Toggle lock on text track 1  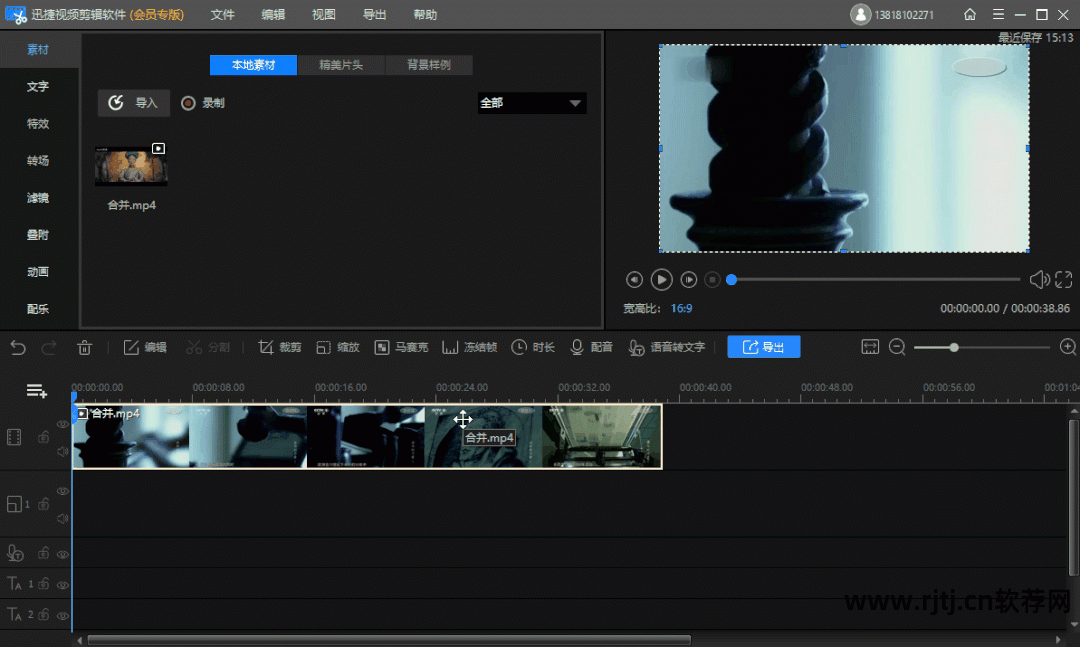click(x=43, y=584)
